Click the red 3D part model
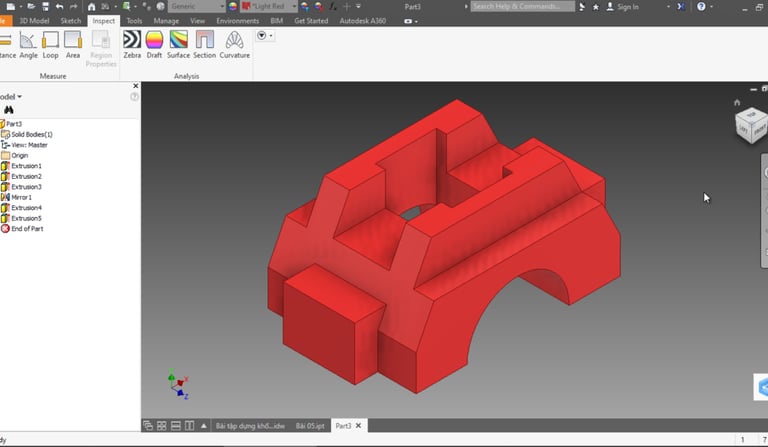The height and width of the screenshot is (447, 768). (x=443, y=246)
